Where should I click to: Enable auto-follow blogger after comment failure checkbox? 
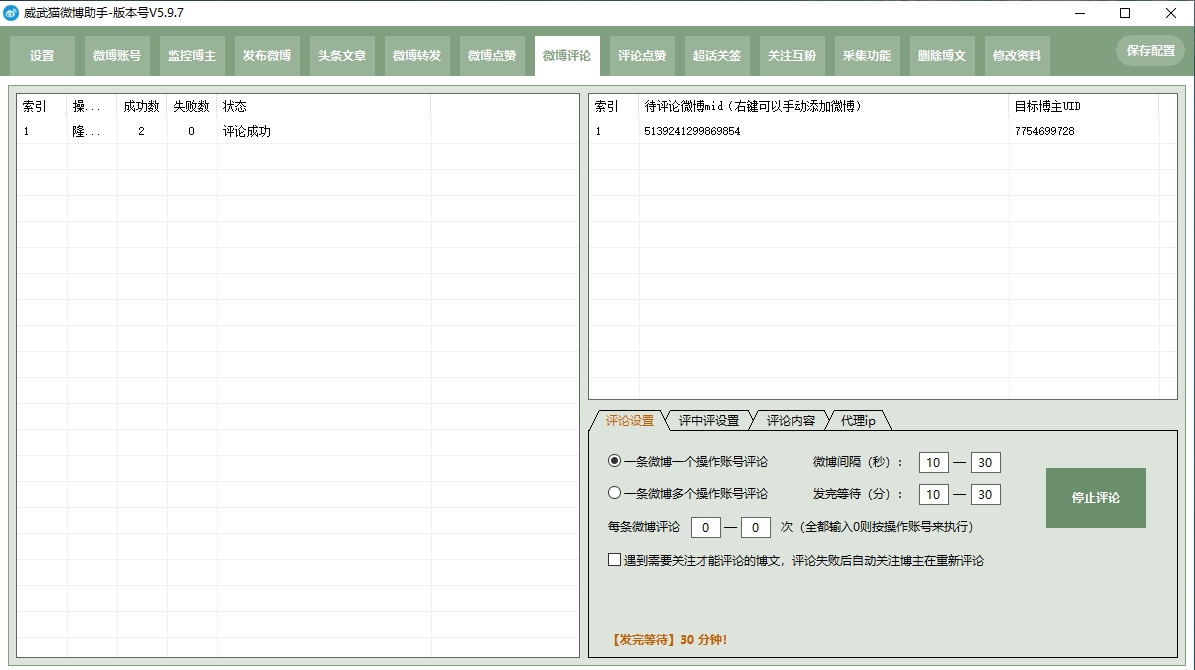click(614, 560)
